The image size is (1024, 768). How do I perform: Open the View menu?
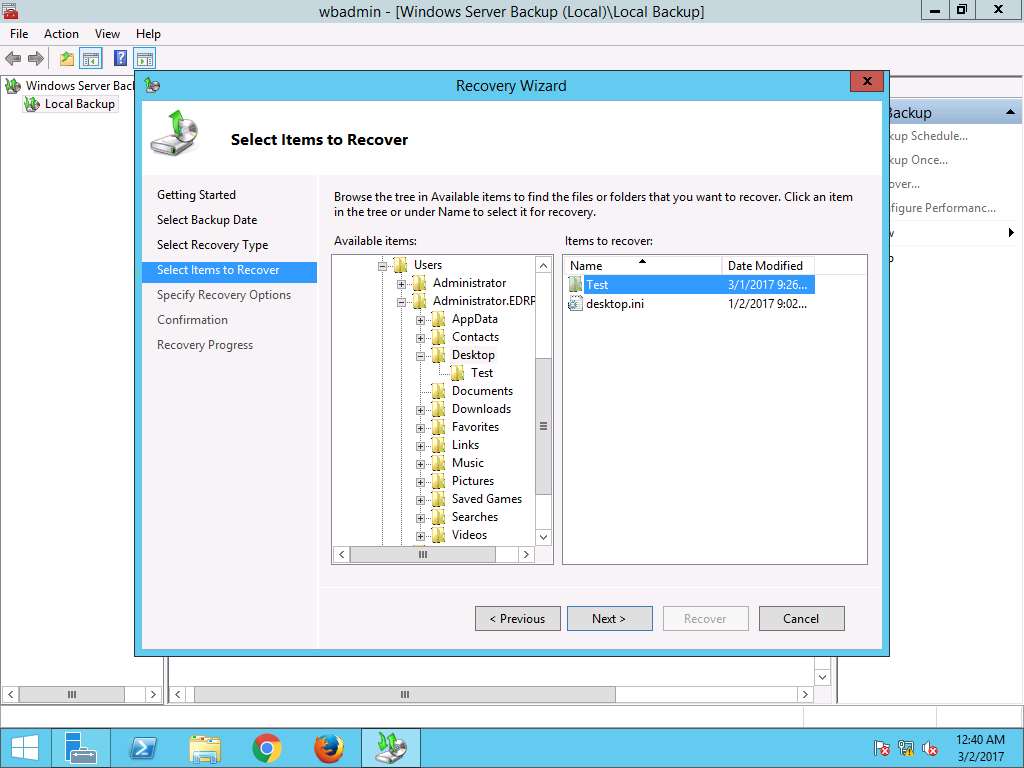coord(107,33)
